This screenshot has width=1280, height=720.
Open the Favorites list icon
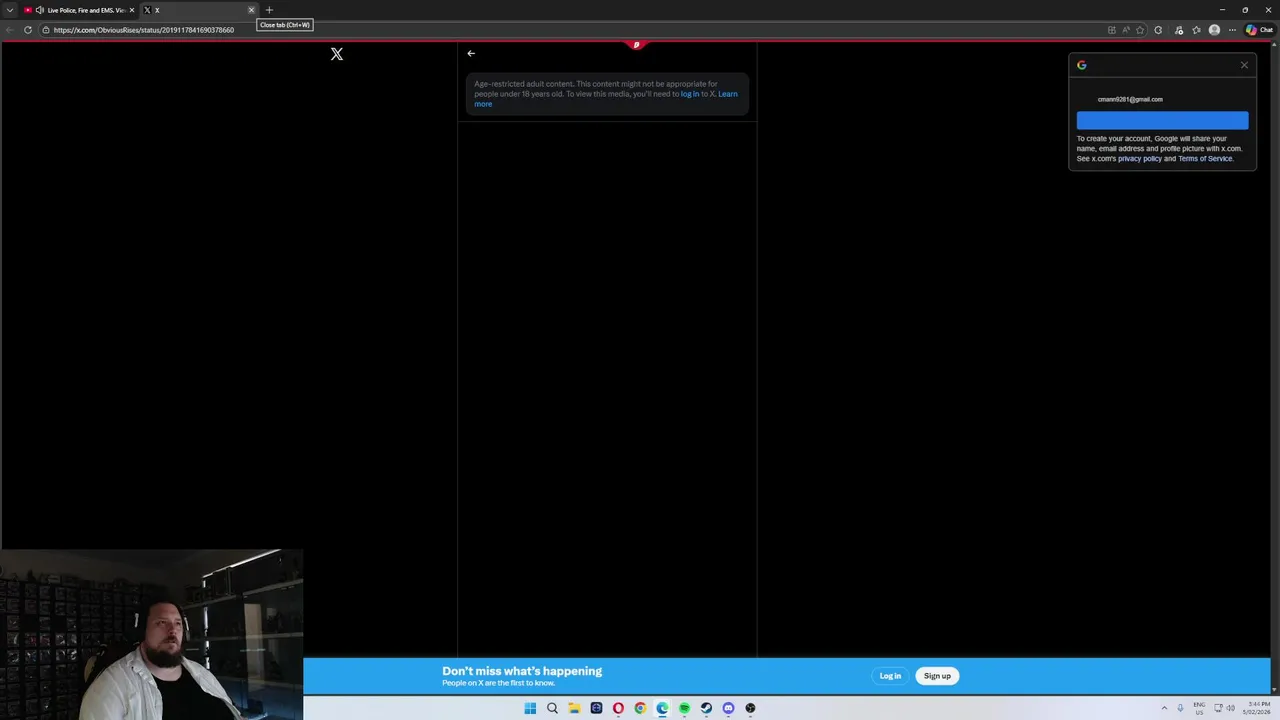(1196, 30)
